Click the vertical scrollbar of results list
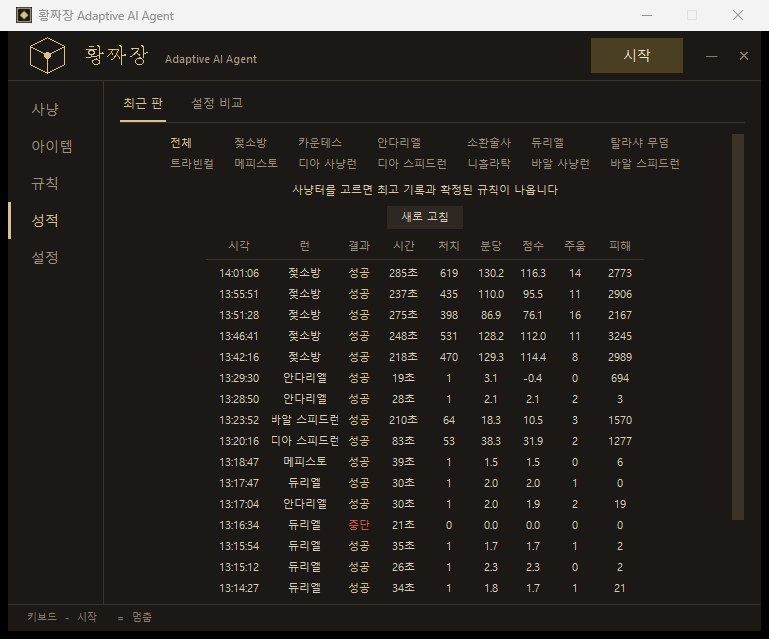 (x=738, y=327)
